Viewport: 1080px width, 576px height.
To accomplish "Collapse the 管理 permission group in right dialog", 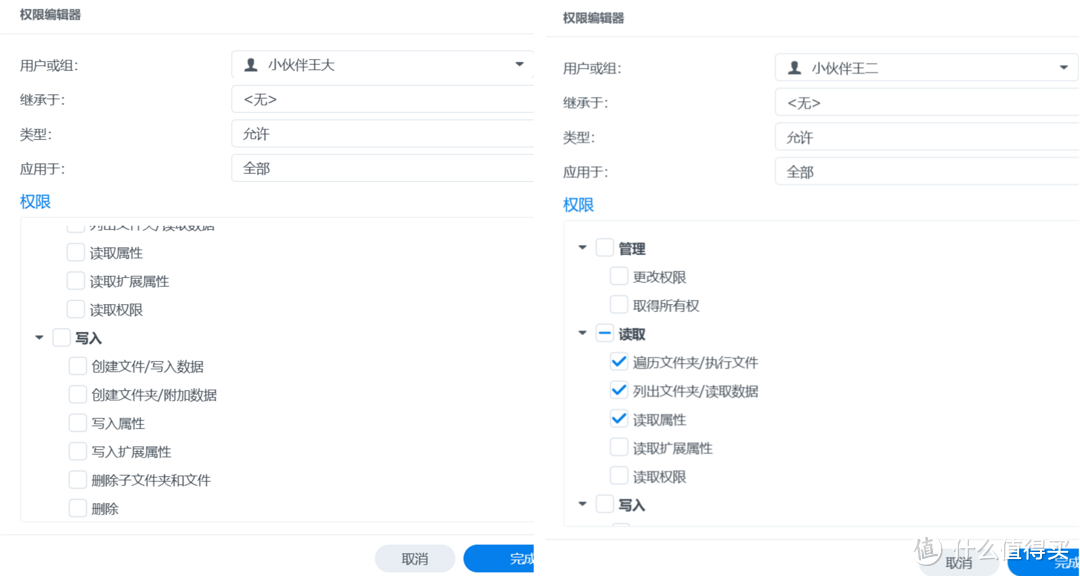I will pos(583,247).
